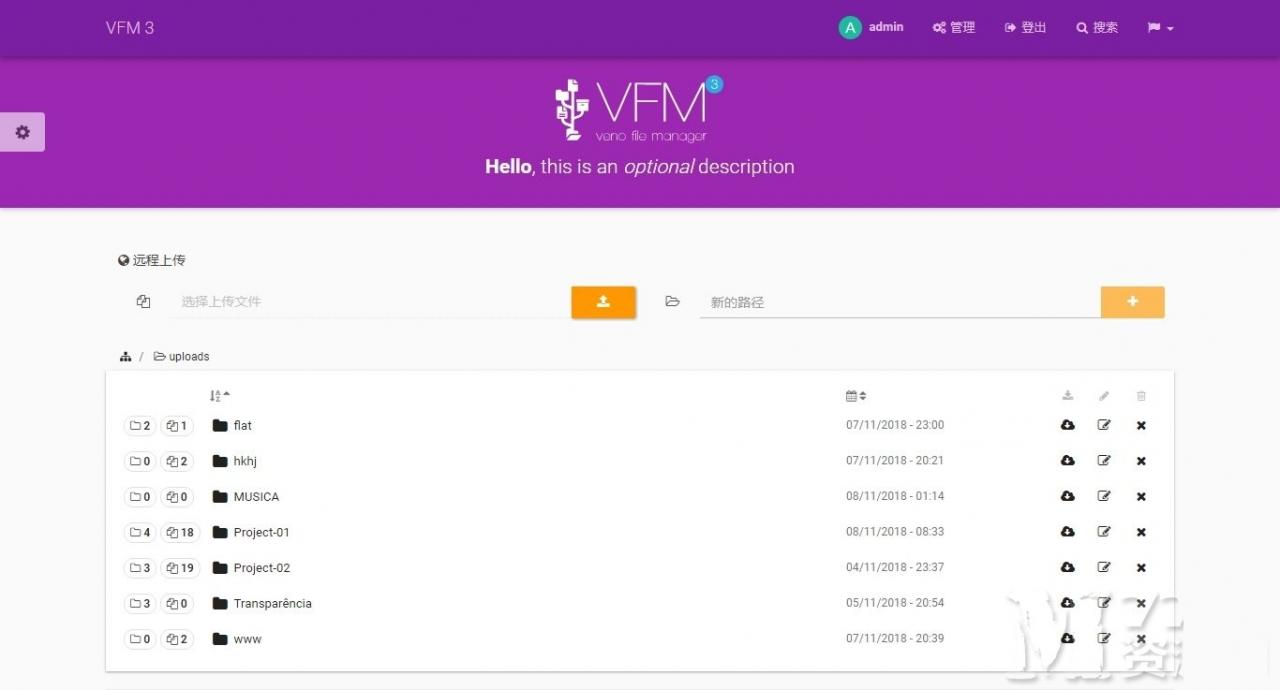Click the VFM veno file manager logo
The image size is (1280, 690).
pyautogui.click(x=639, y=109)
